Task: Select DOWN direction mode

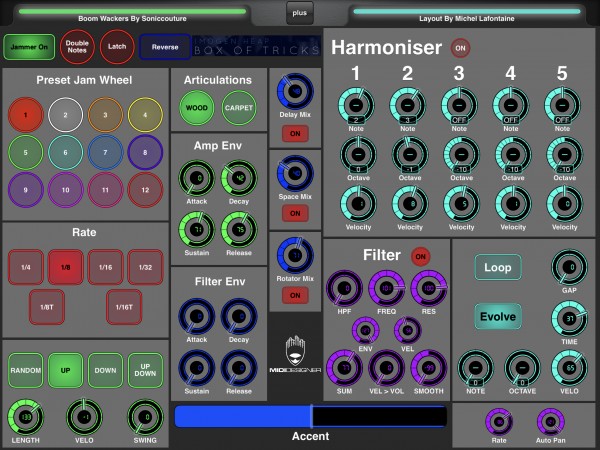Action: tap(105, 370)
